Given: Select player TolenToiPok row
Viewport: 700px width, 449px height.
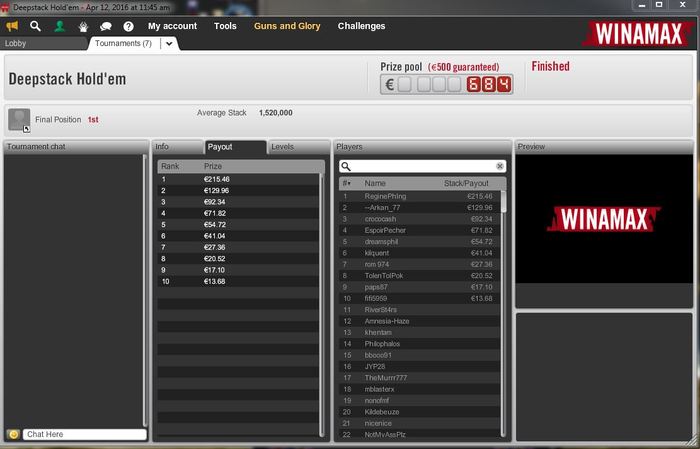Looking at the screenshot, I should click(420, 276).
